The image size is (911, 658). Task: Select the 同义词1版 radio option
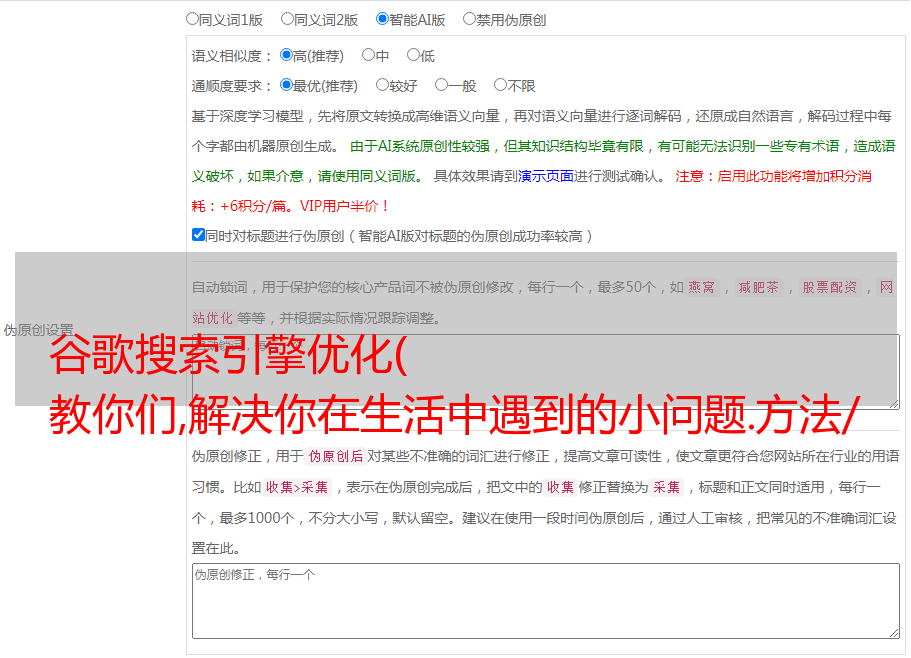click(192, 19)
